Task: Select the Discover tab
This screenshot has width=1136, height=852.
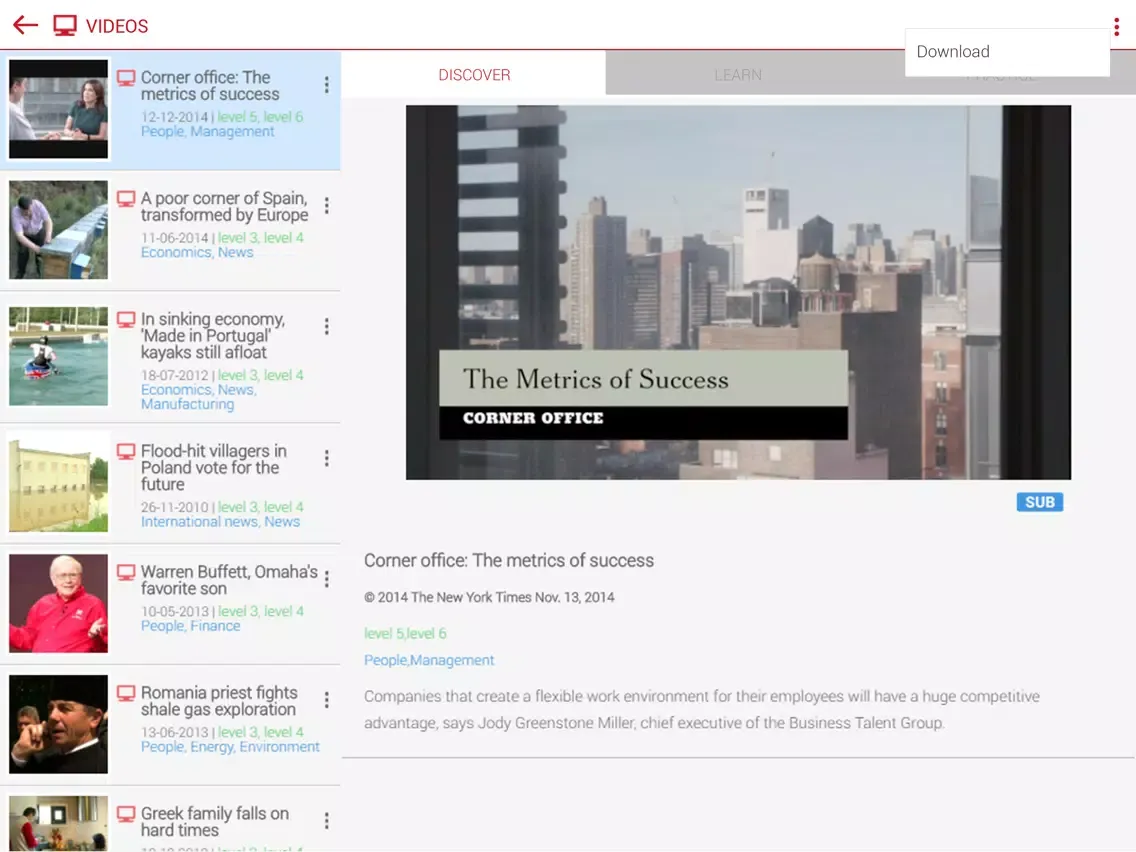Action: [474, 75]
